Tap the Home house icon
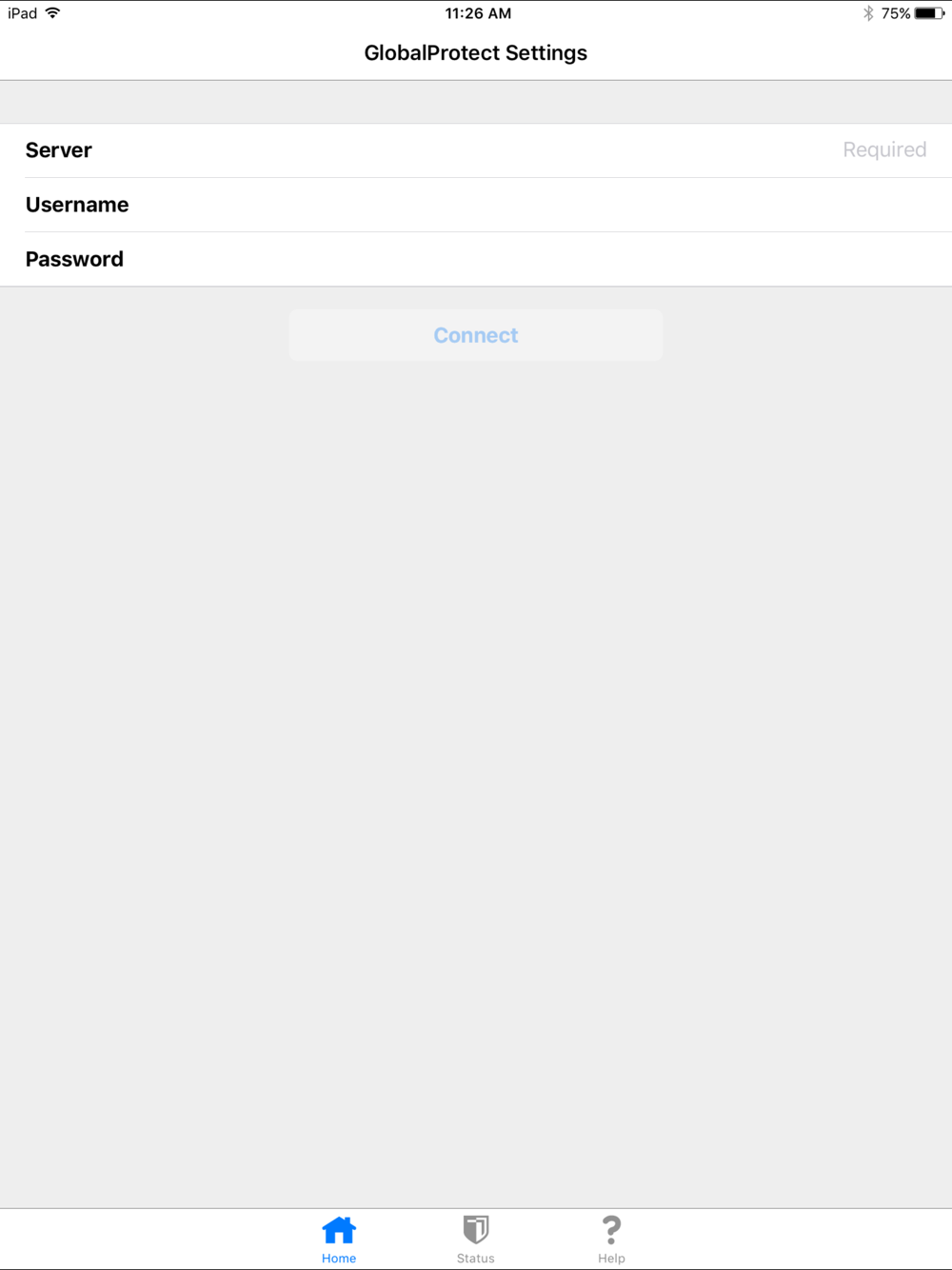Viewport: 952px width, 1270px height. tap(339, 1230)
